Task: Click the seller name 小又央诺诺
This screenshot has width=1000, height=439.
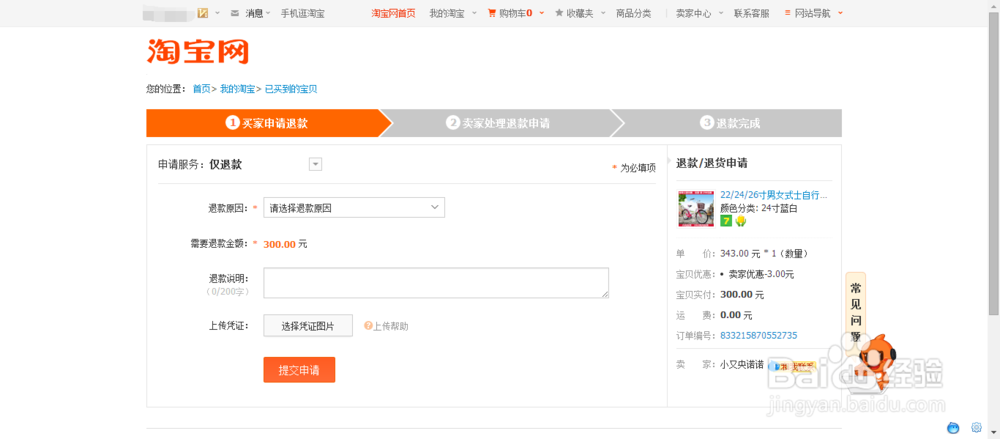Action: point(742,365)
